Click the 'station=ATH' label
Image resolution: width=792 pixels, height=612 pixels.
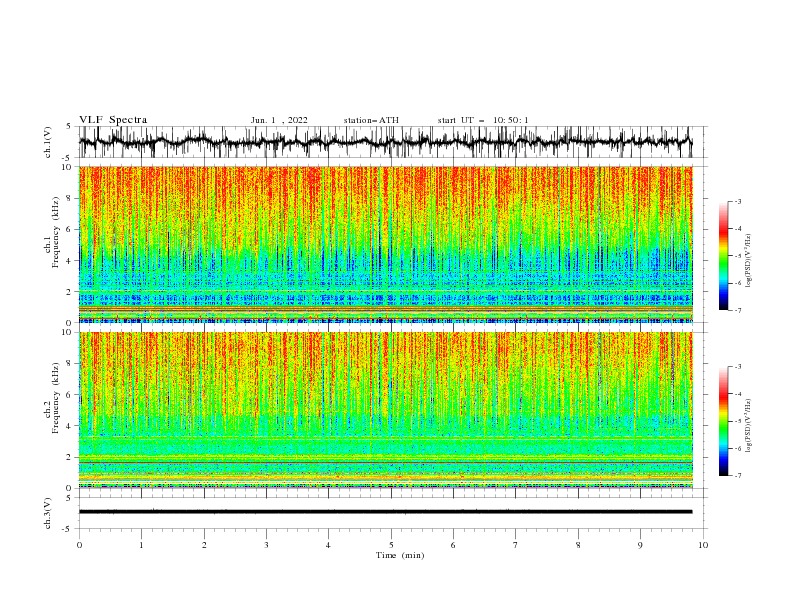pos(371,120)
